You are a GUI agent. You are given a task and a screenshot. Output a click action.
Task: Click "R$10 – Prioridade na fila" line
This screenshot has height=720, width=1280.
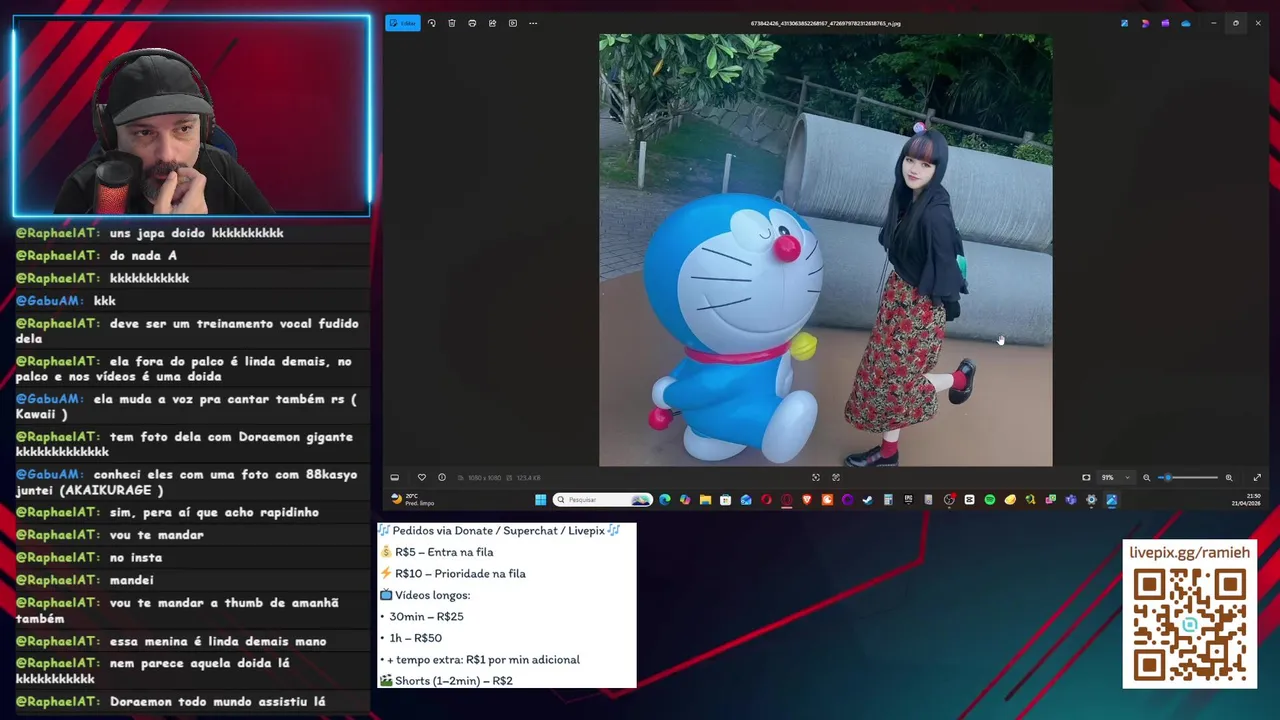[452, 574]
